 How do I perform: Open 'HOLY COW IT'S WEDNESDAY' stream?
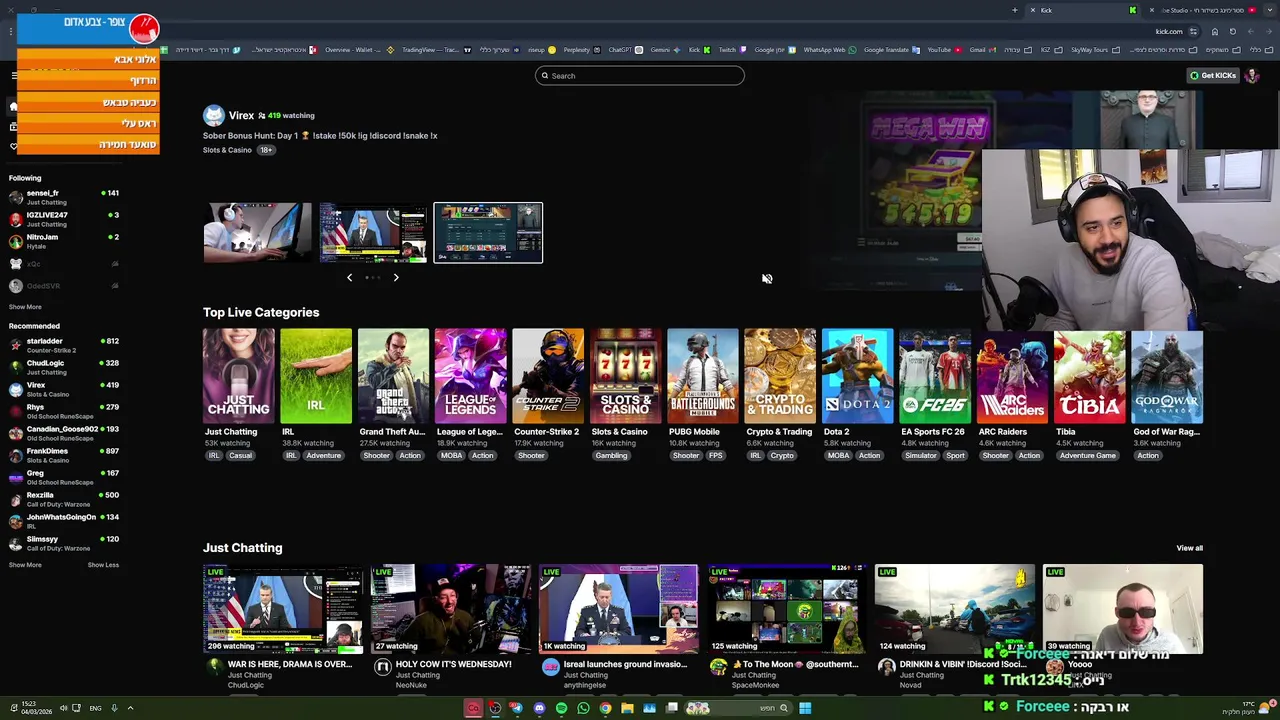pyautogui.click(x=451, y=609)
